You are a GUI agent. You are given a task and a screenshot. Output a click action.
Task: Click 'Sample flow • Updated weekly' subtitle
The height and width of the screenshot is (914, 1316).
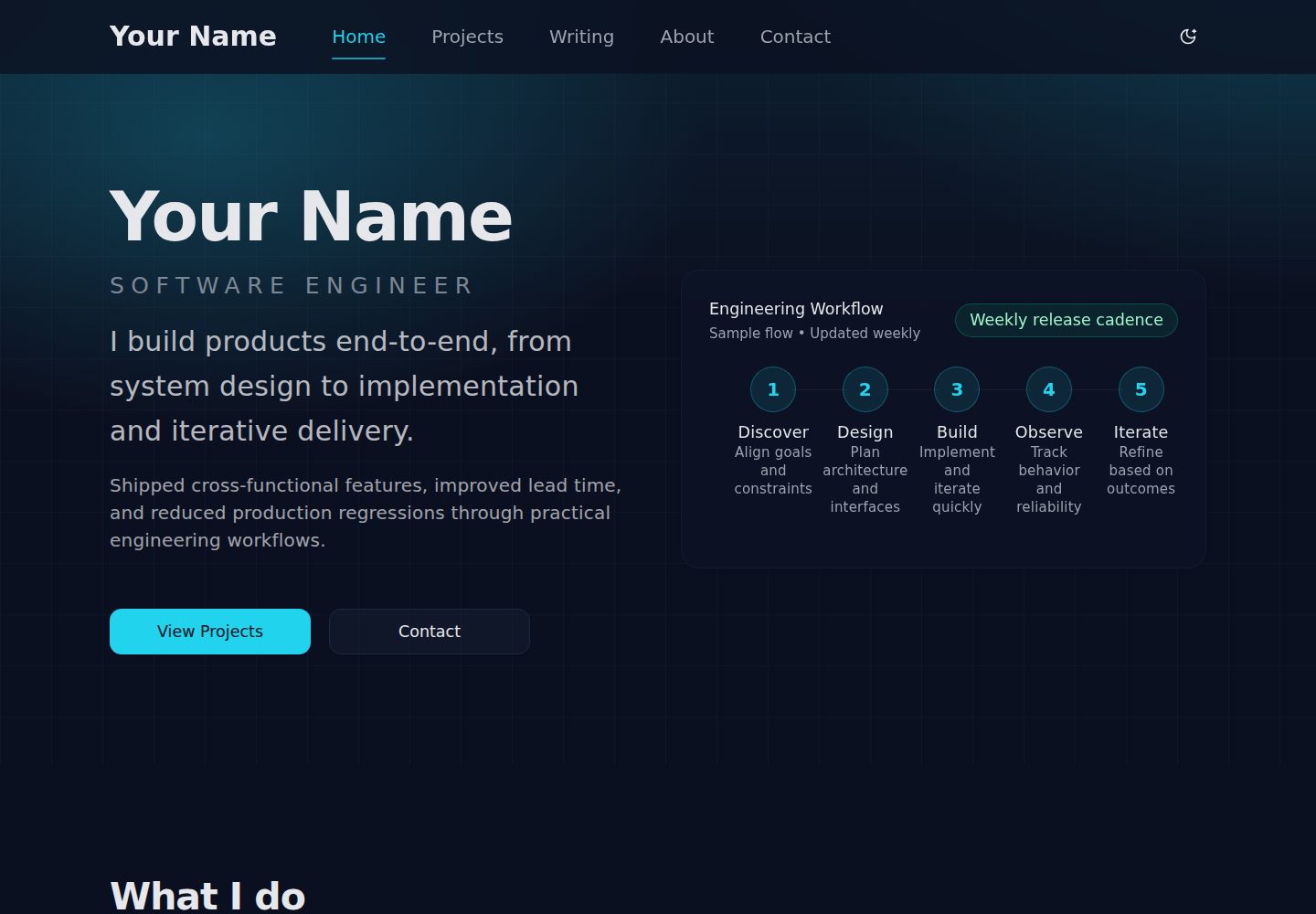pos(814,334)
